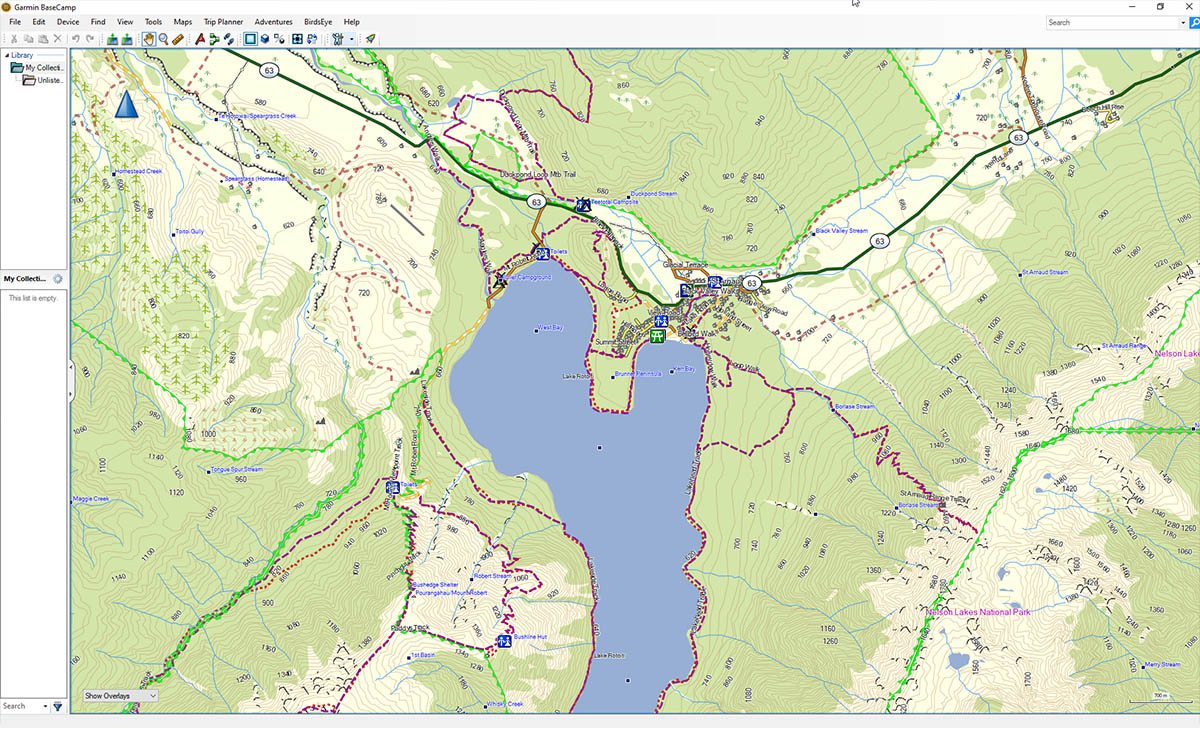
Task: Click the activity profile hiker icon
Action: [x=338, y=39]
